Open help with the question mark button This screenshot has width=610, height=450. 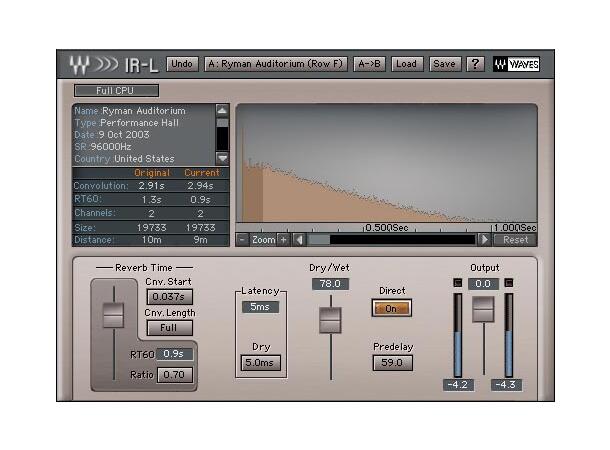[x=475, y=64]
